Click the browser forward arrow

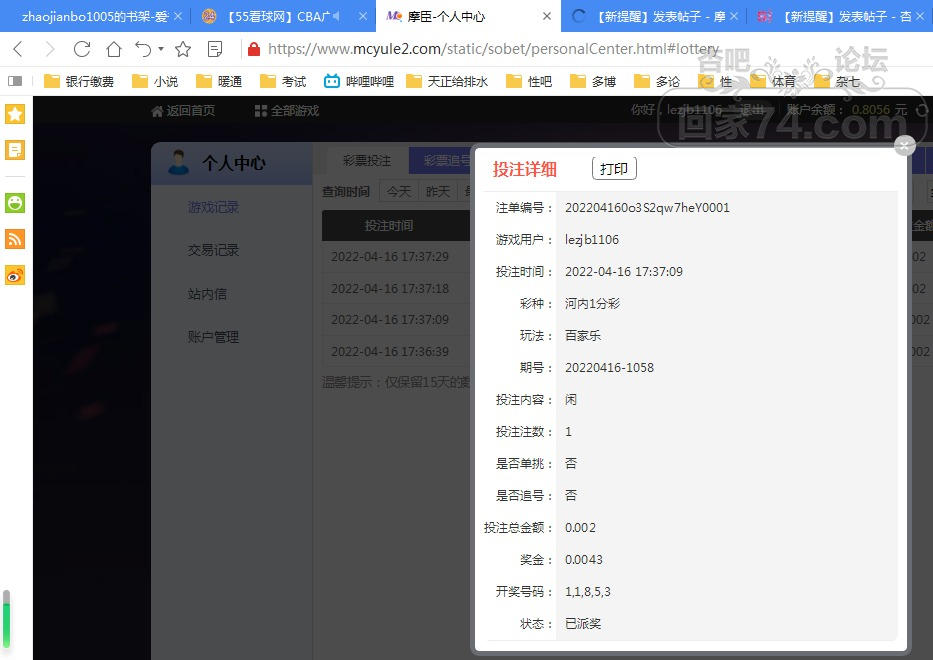50,49
